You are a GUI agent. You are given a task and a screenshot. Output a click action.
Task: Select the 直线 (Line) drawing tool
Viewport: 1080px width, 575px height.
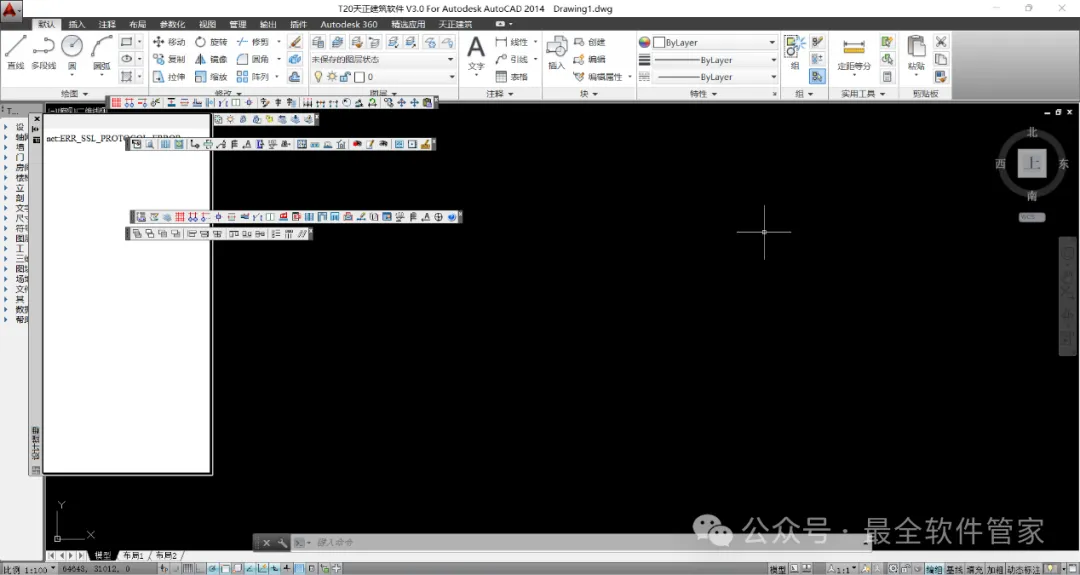pos(15,52)
